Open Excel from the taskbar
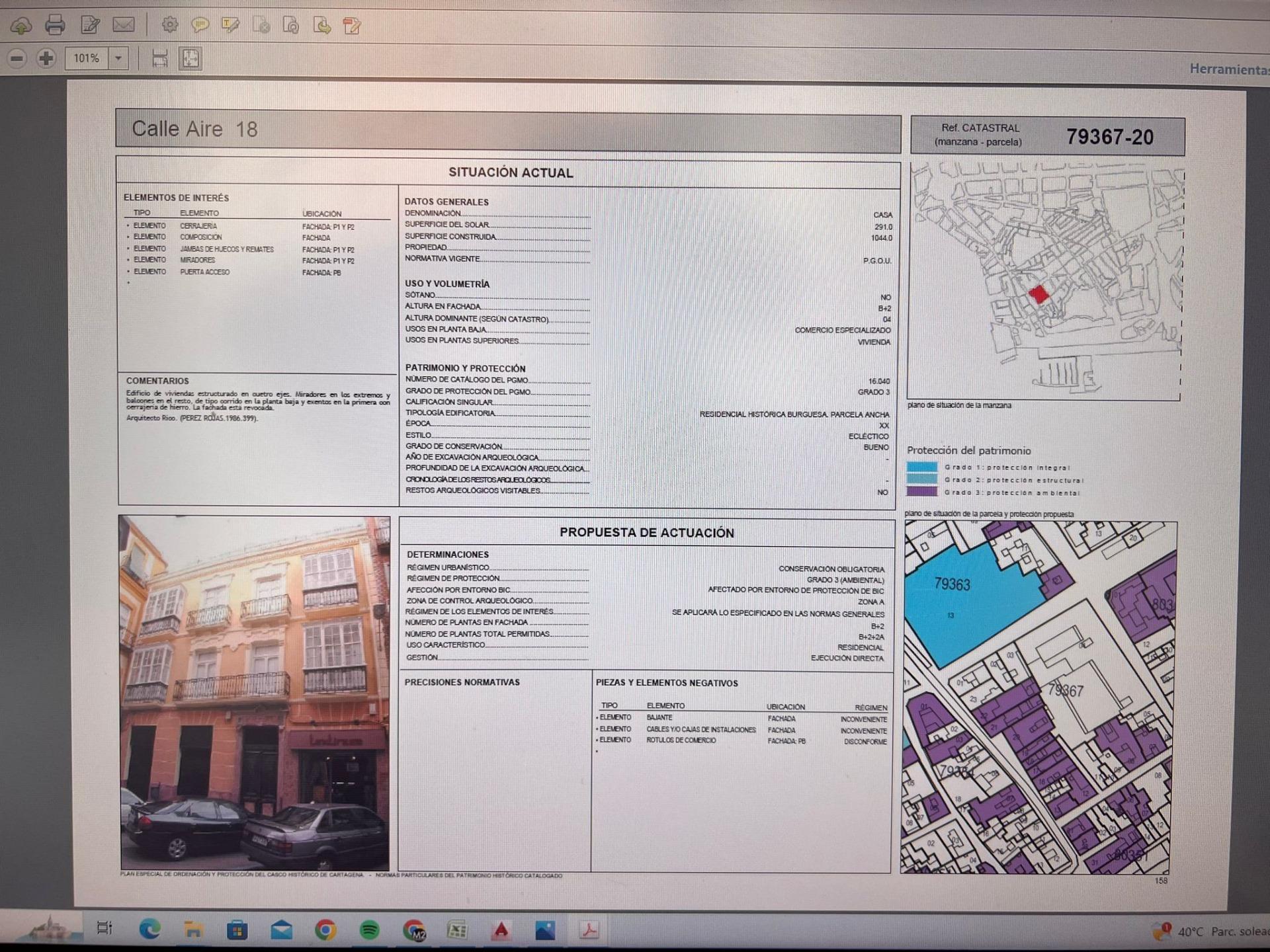The image size is (1270, 952). (x=457, y=930)
